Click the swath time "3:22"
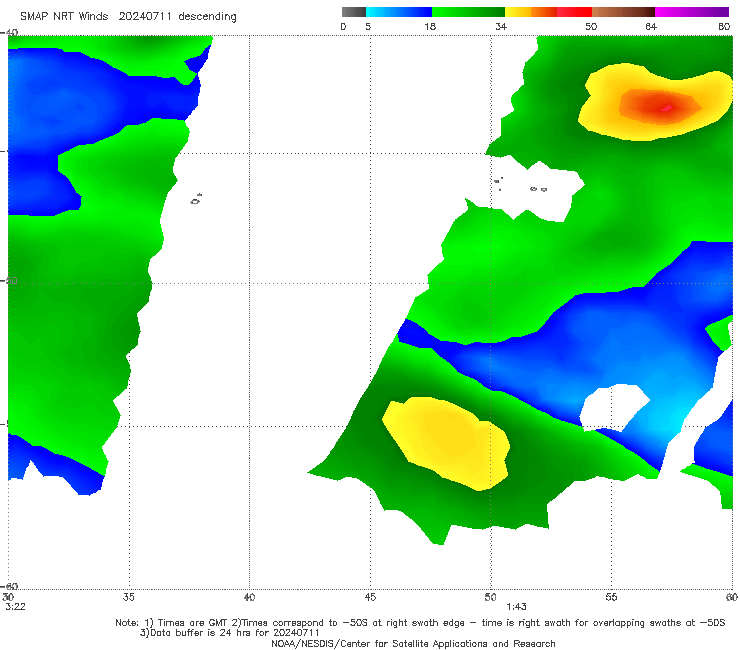 15,607
